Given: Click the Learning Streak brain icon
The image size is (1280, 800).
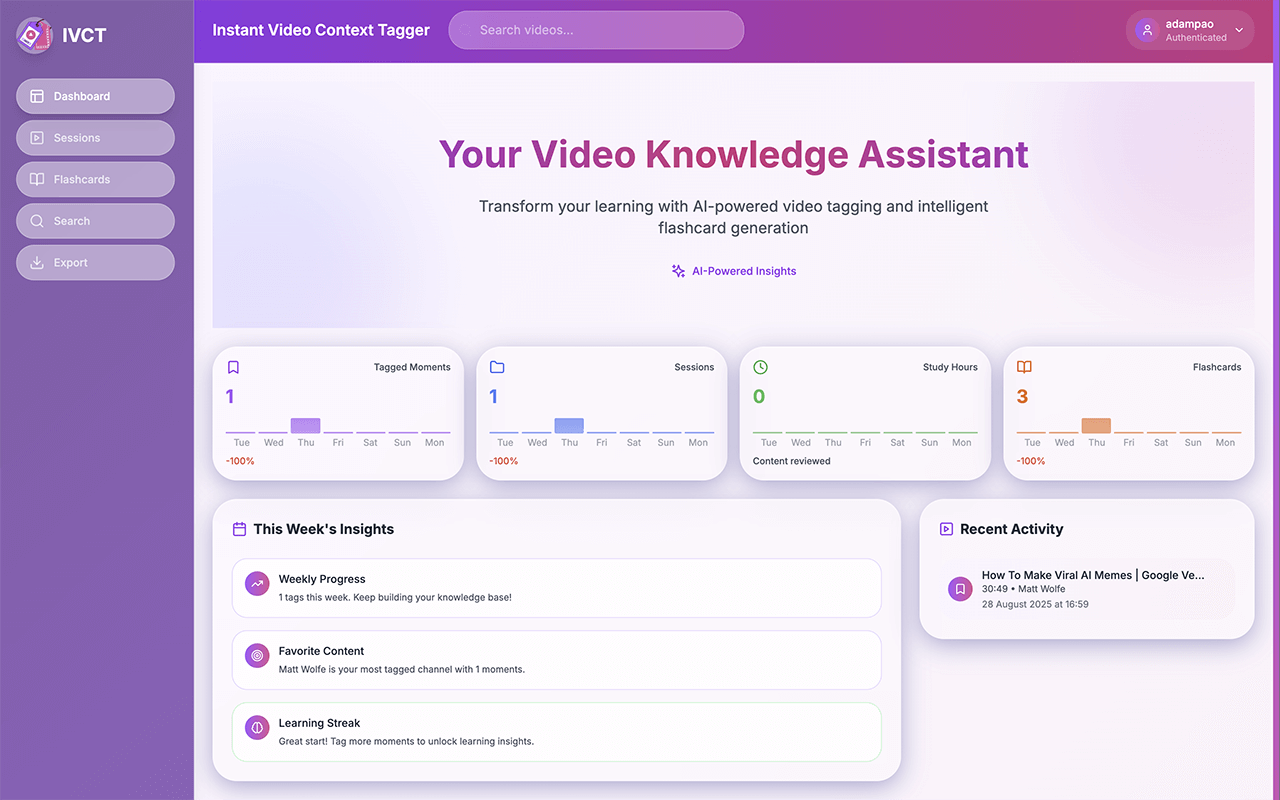Looking at the screenshot, I should coord(257,728).
